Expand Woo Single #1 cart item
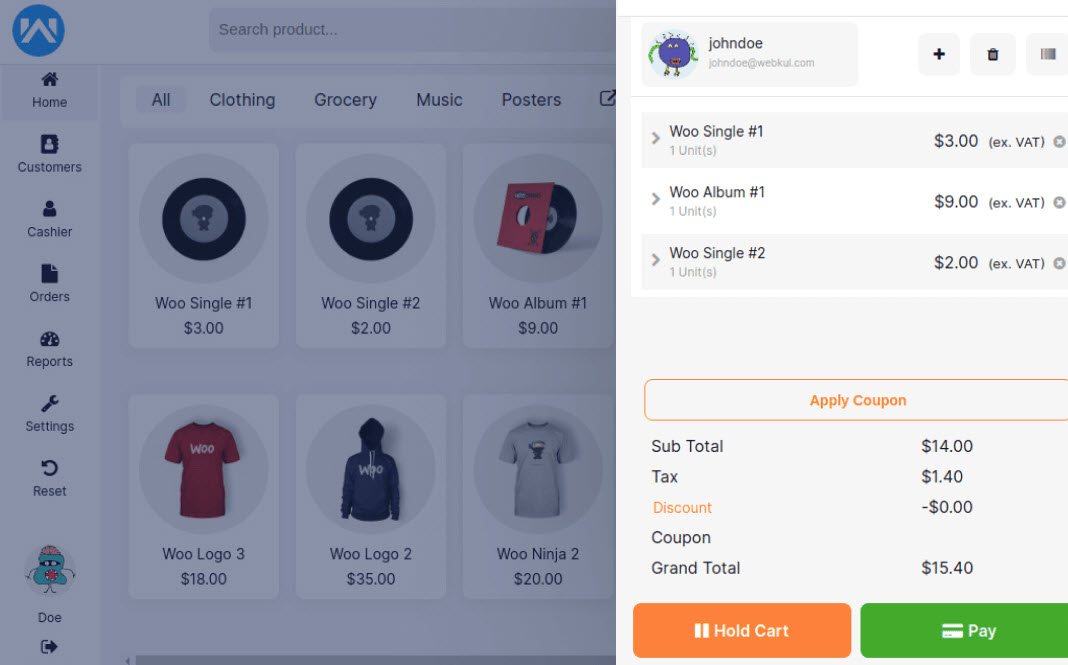Screen dimensions: 1068x665 [656, 138]
